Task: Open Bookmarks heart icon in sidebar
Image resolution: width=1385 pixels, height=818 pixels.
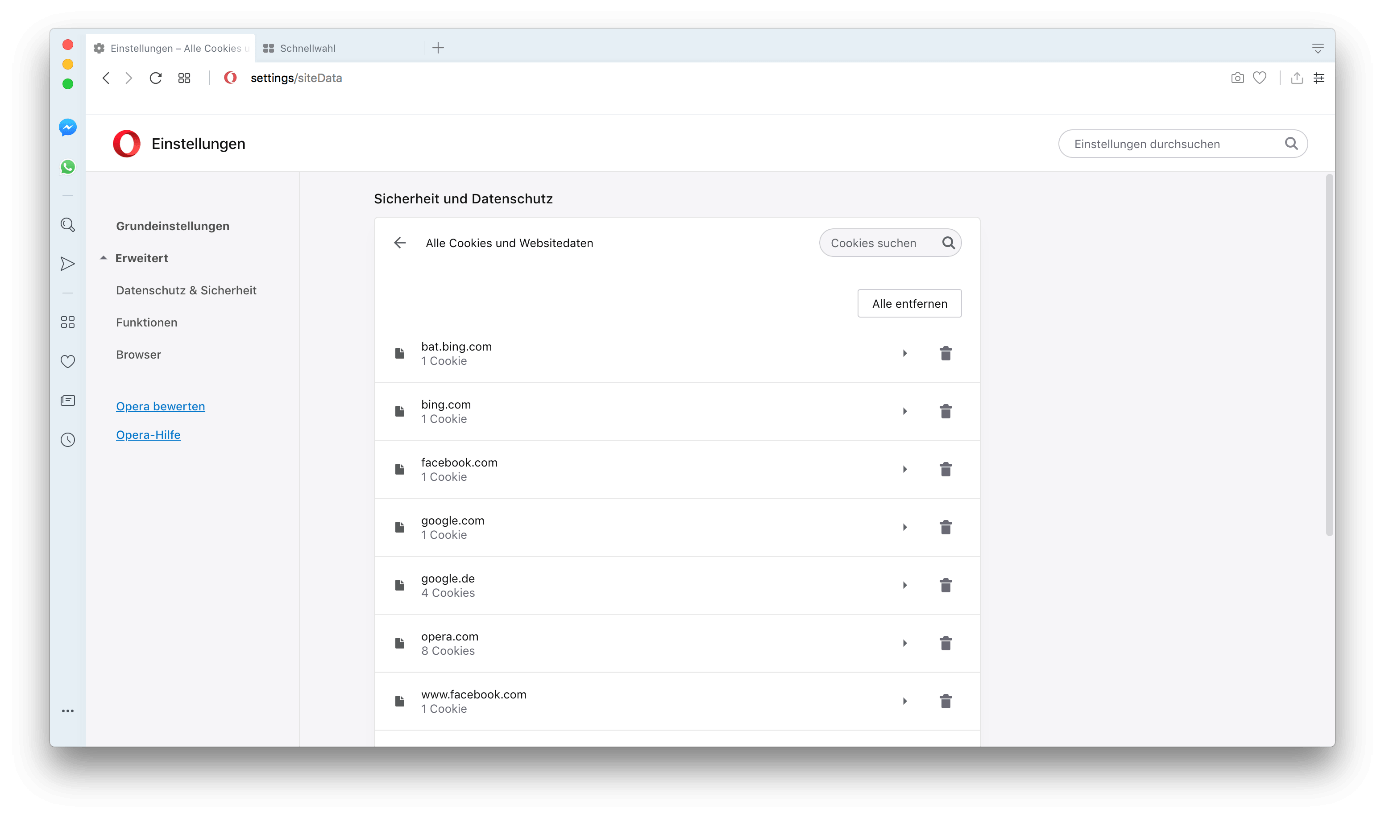Action: [68, 361]
